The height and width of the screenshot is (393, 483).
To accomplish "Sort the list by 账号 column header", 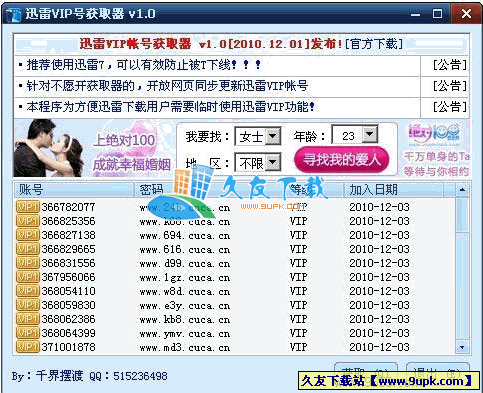I will 74,190.
